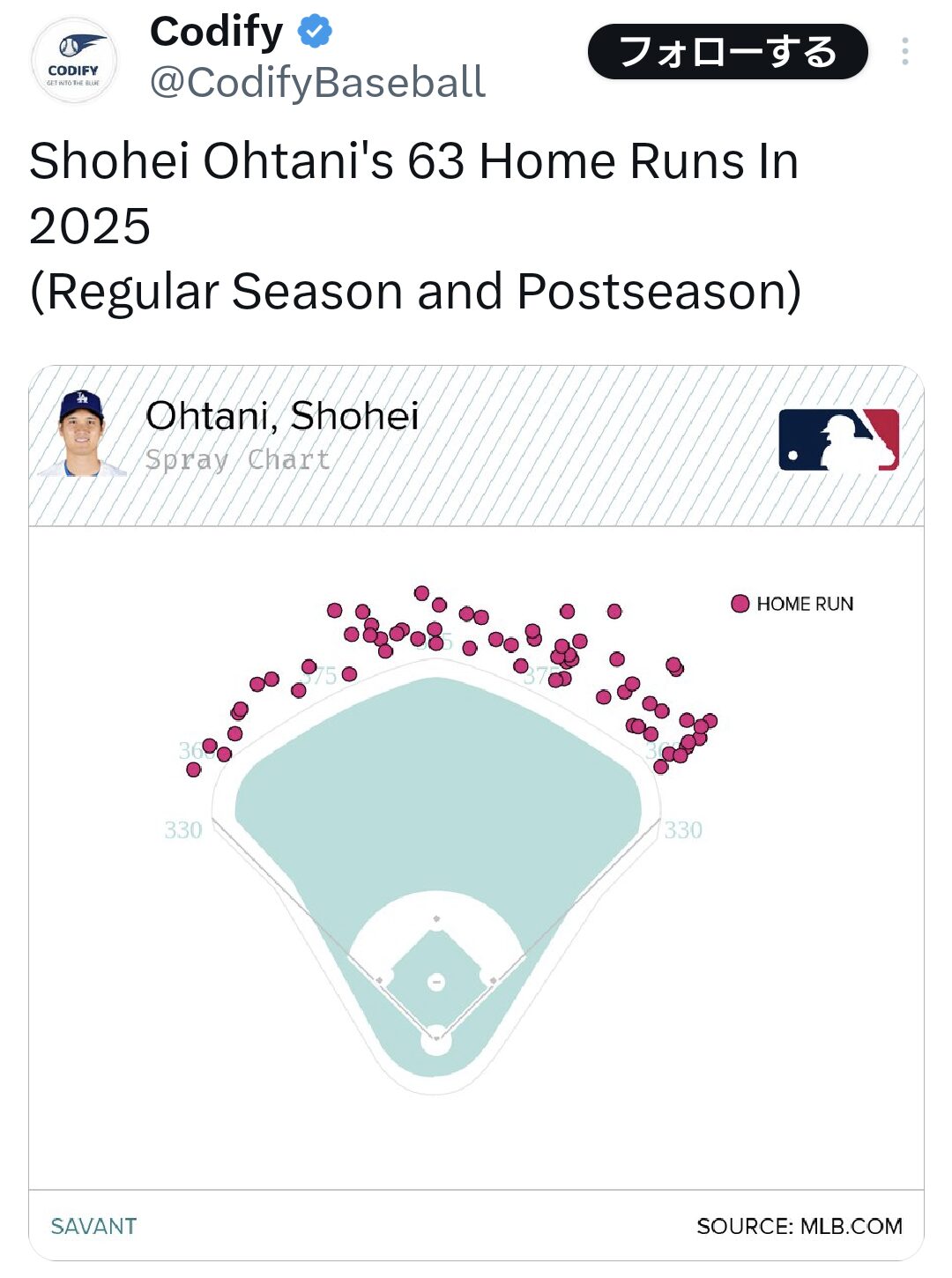Click the HOME RUN legend marker

[x=740, y=604]
